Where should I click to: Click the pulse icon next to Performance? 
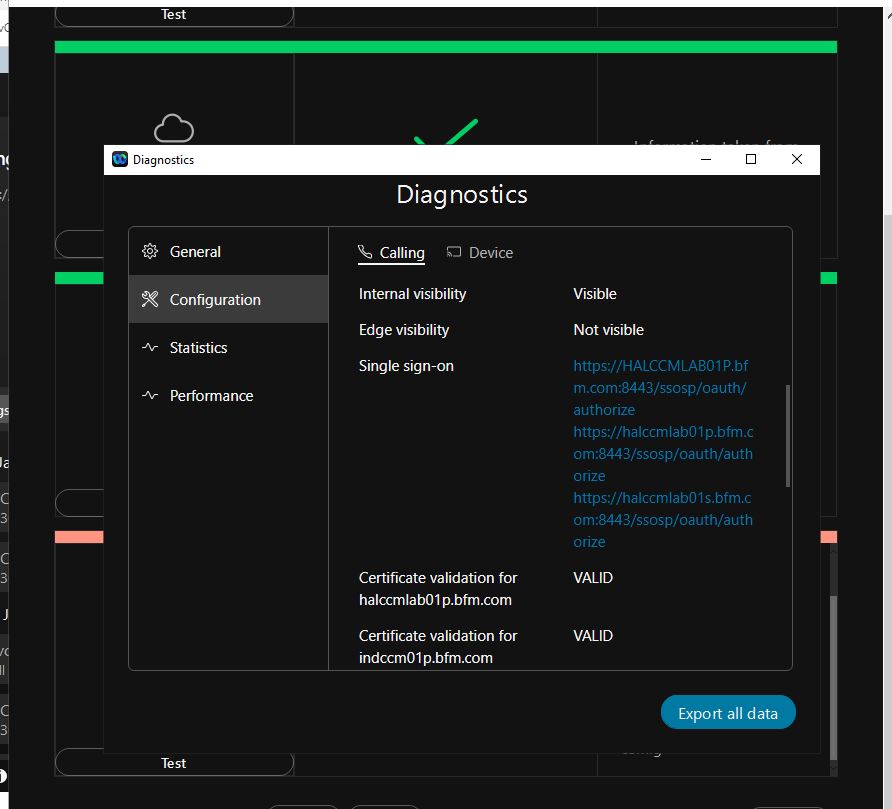150,396
